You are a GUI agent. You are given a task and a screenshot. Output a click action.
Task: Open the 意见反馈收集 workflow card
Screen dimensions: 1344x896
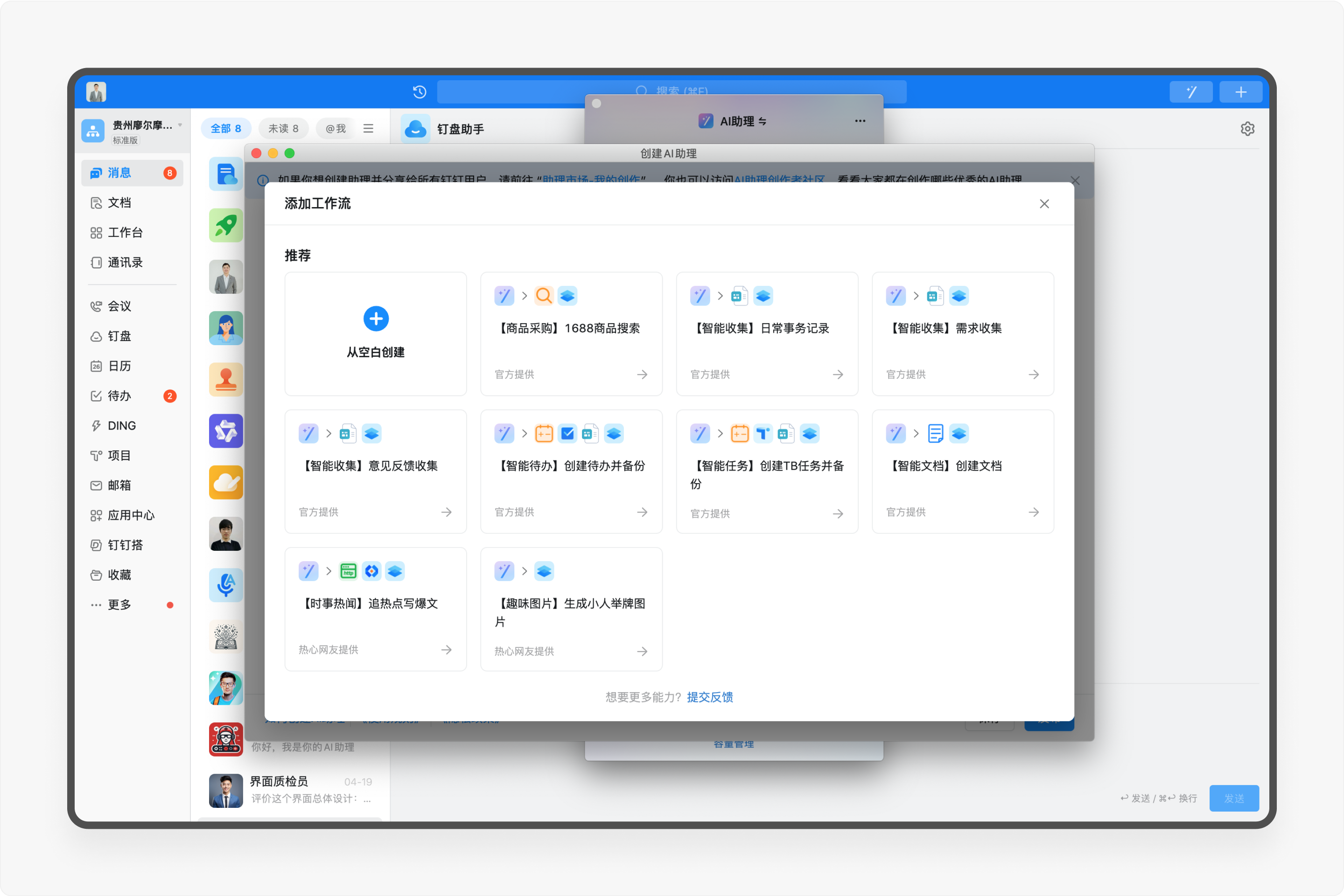click(376, 472)
